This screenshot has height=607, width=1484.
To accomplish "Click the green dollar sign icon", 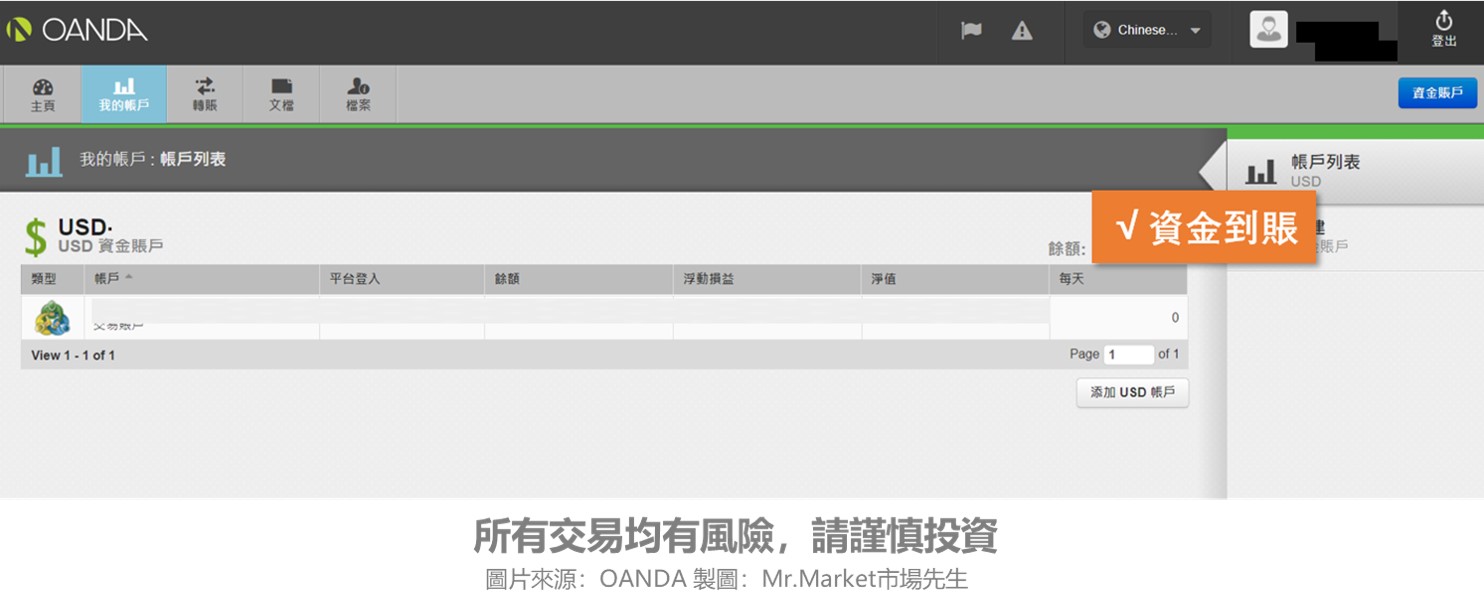I will tap(36, 237).
